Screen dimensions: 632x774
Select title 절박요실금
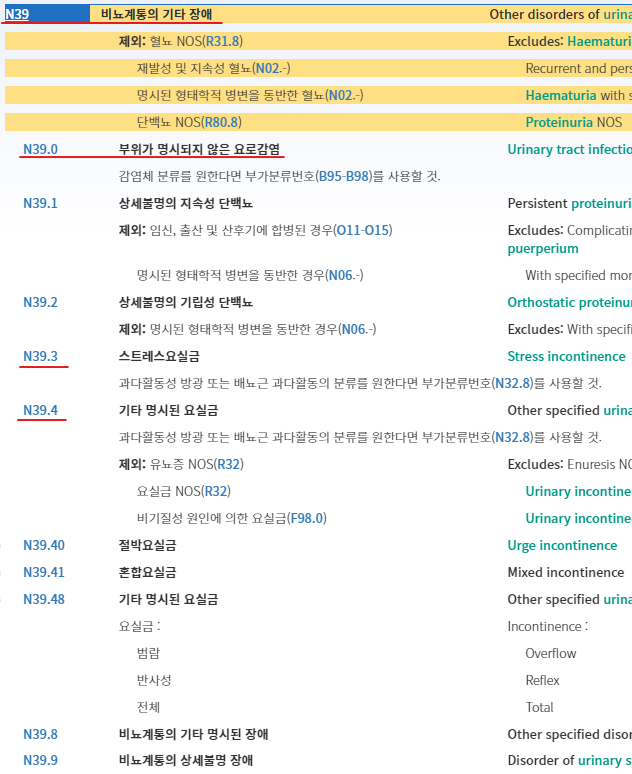coord(148,545)
